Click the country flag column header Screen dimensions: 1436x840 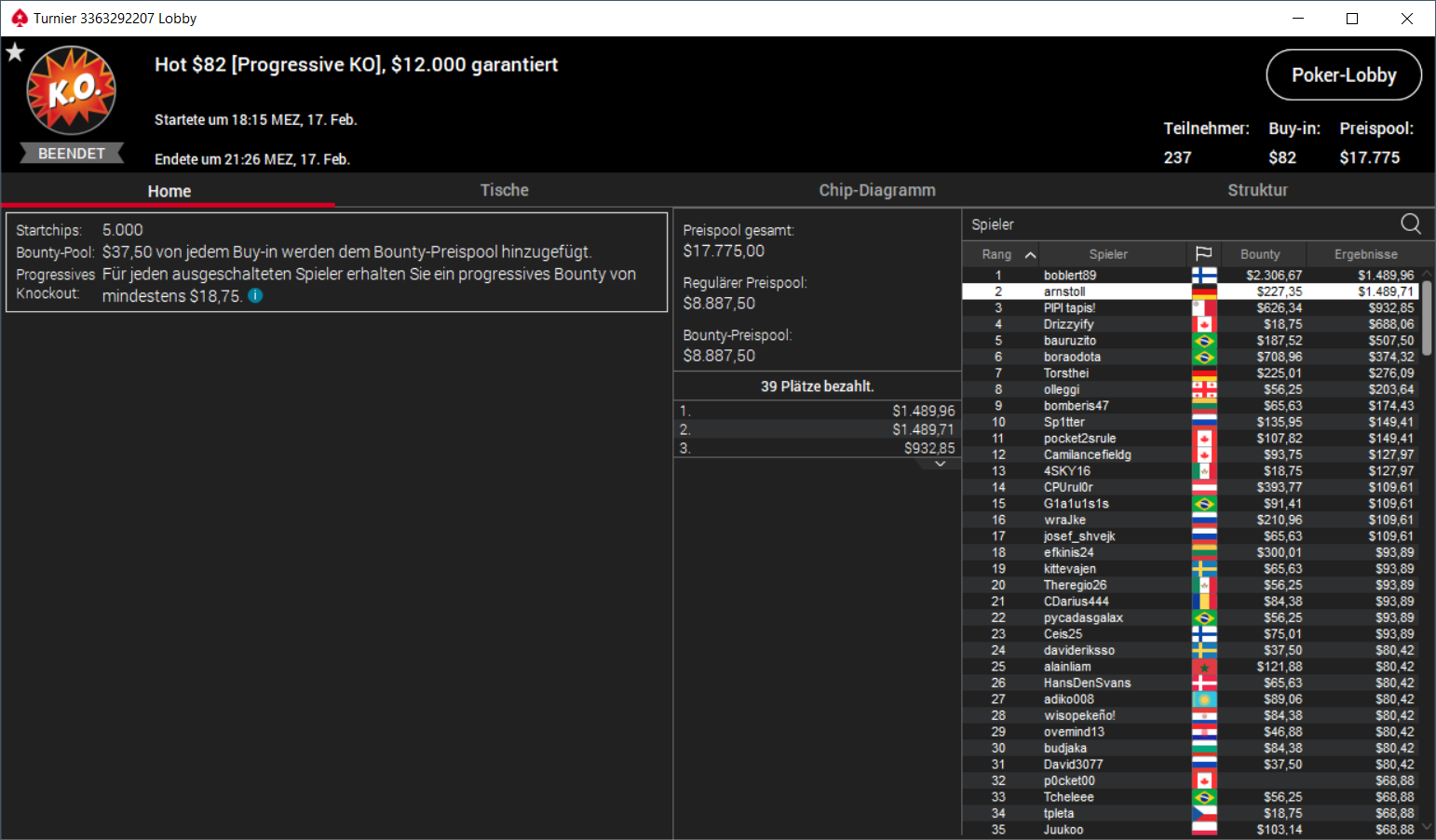(1203, 254)
